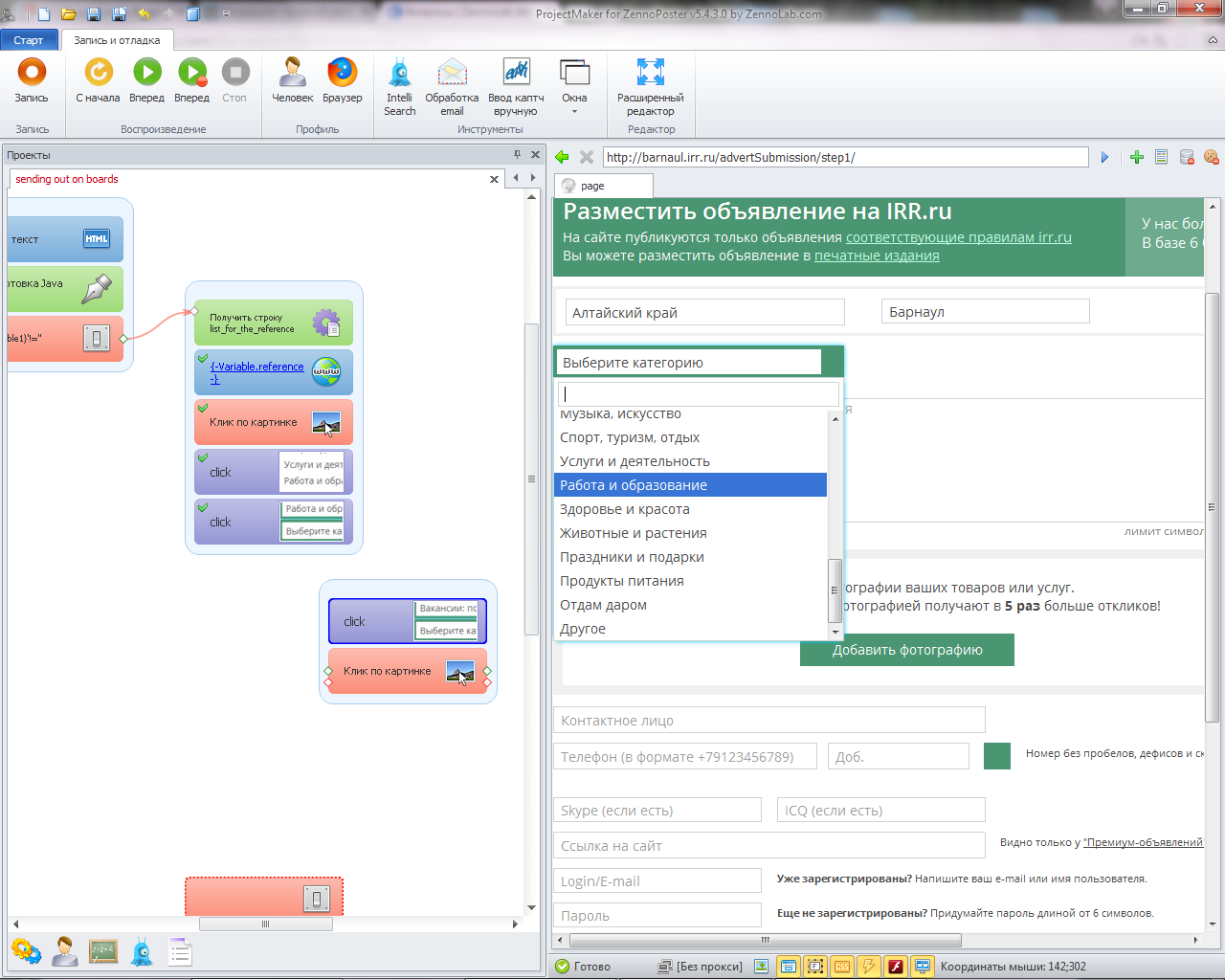Toggle the CSS loading button in status bar
Viewport: 1225px width, 980px height.
pos(842,967)
